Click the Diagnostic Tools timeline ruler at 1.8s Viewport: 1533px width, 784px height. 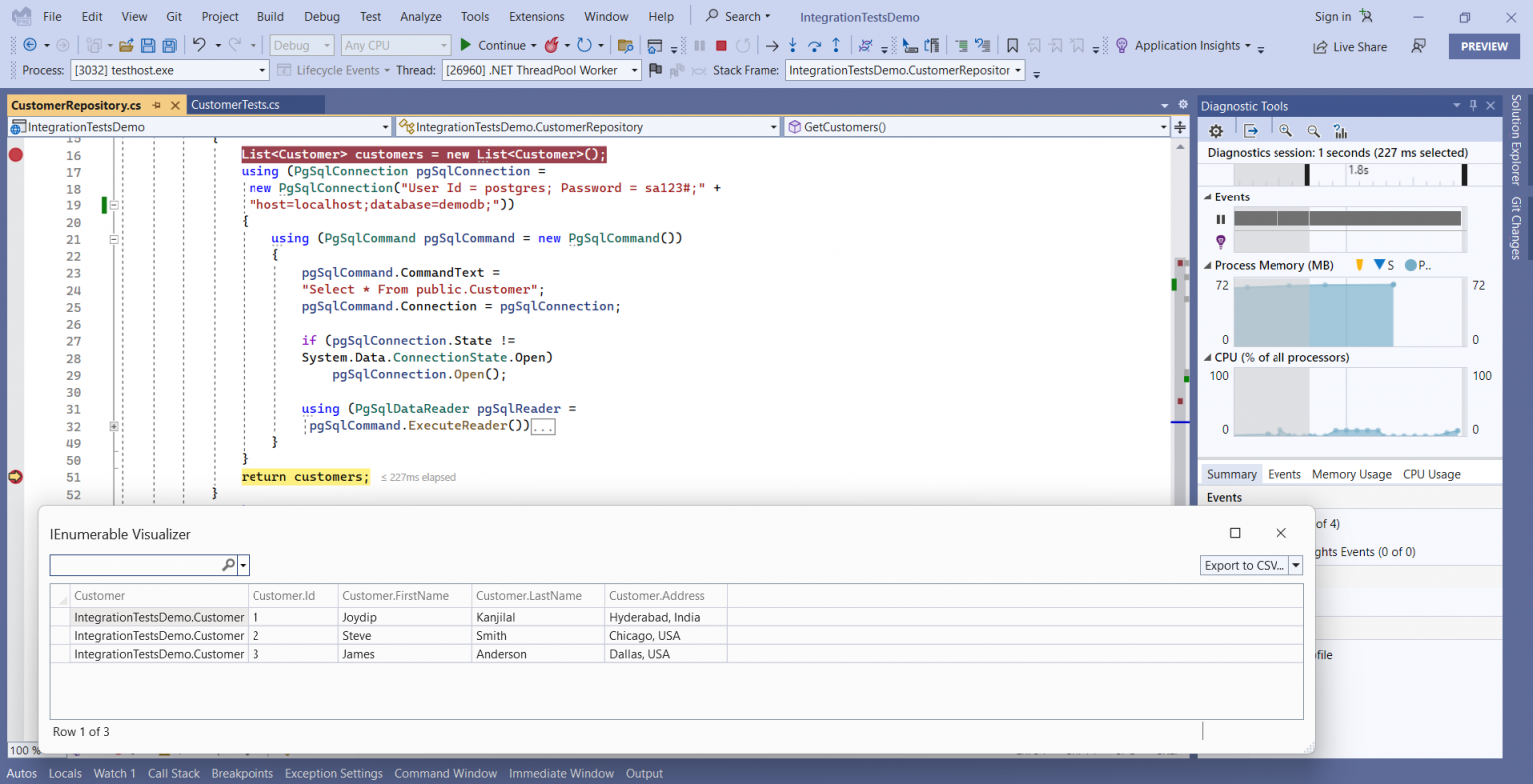(x=1358, y=170)
